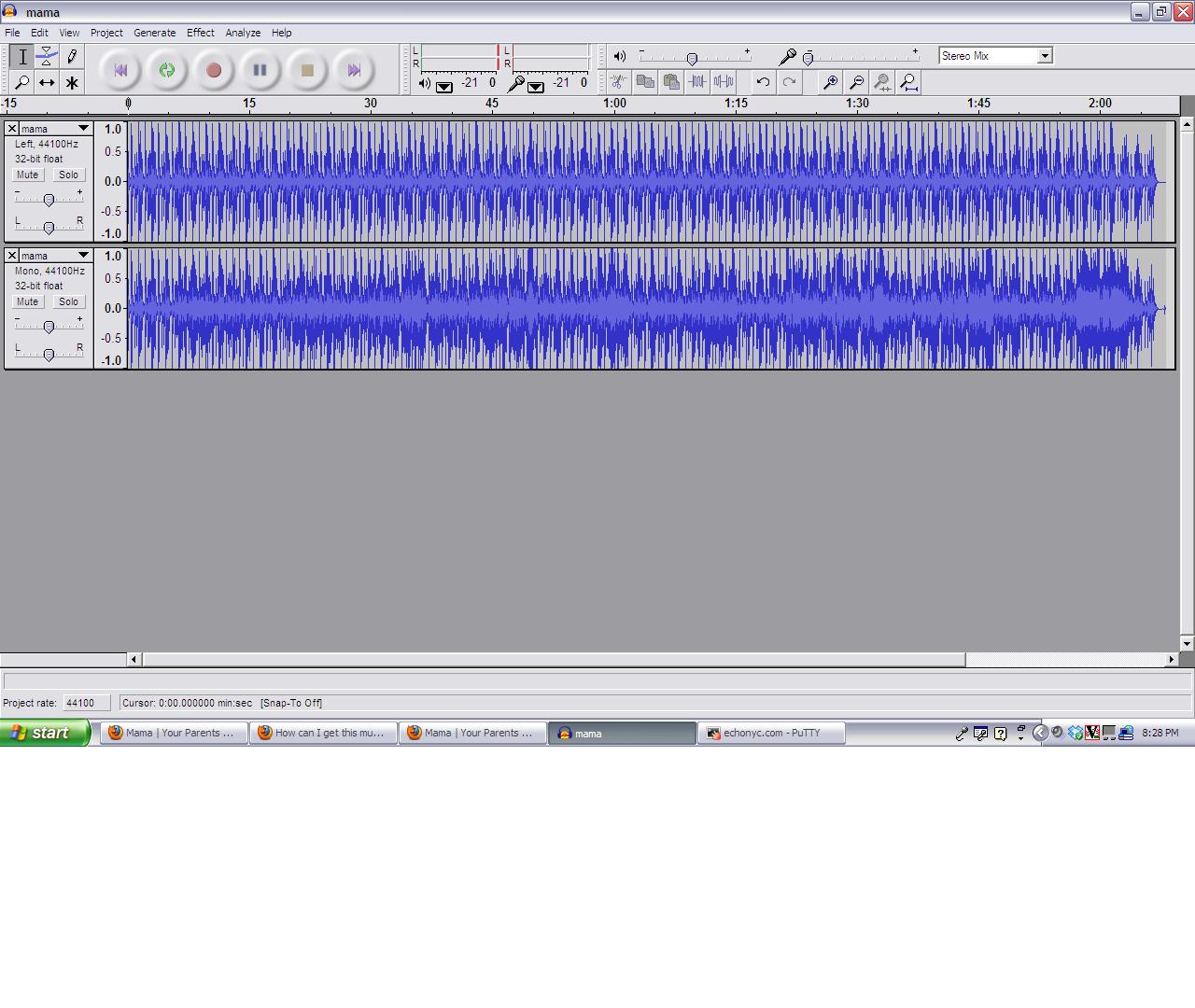Click the 1:00 mark on the timeline ruler
The height and width of the screenshot is (1008, 1195).
(x=614, y=104)
